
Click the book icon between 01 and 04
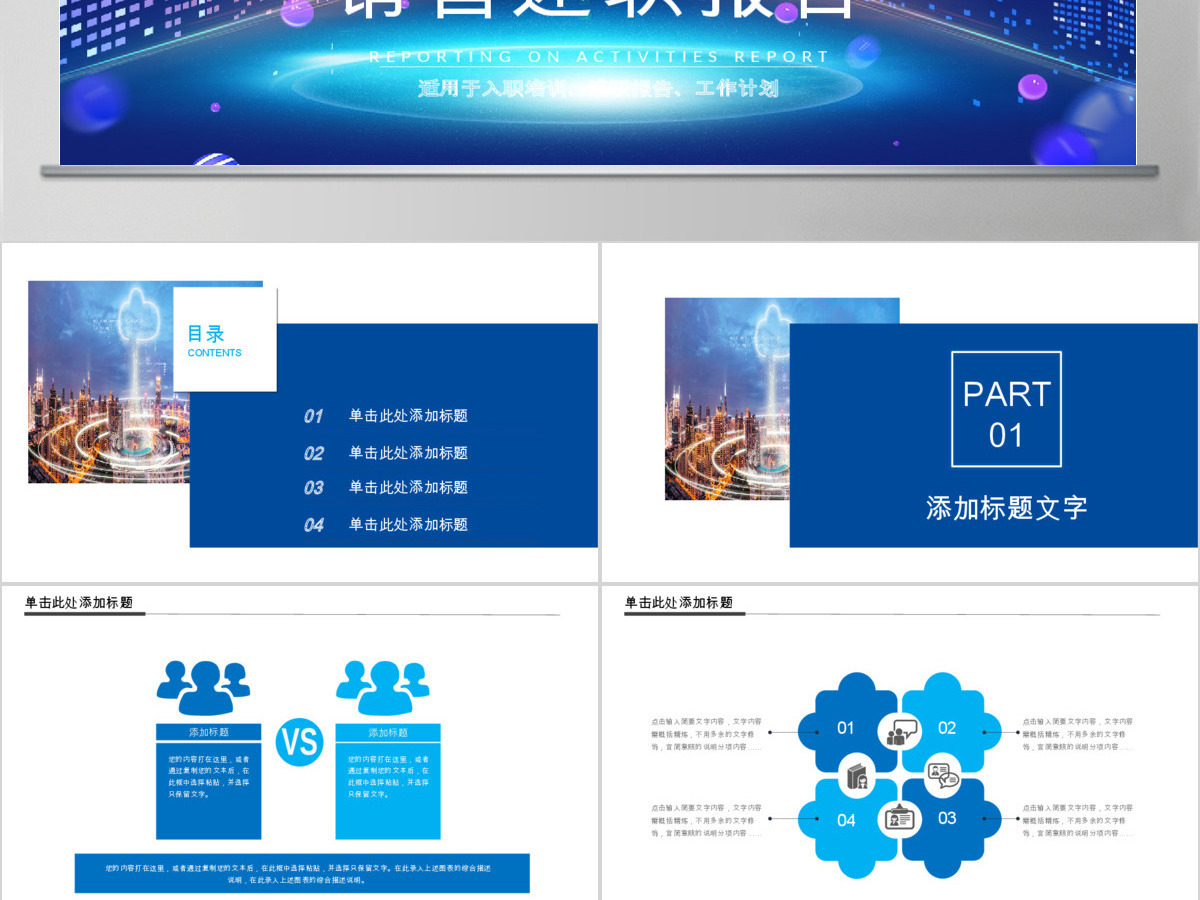click(x=856, y=777)
